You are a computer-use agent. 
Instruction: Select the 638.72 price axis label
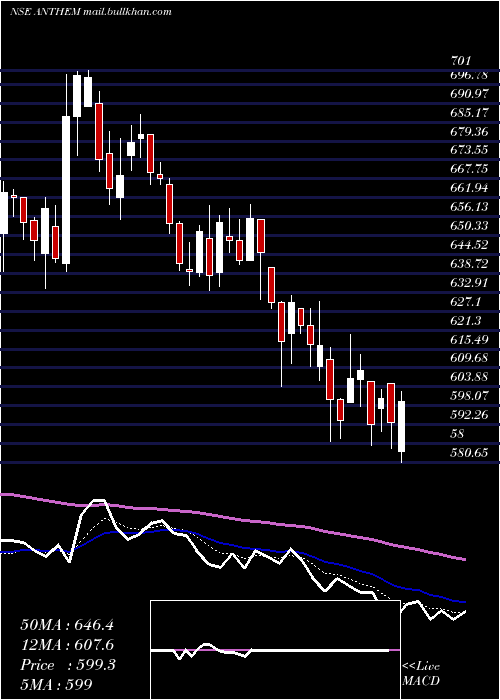pos(469,264)
